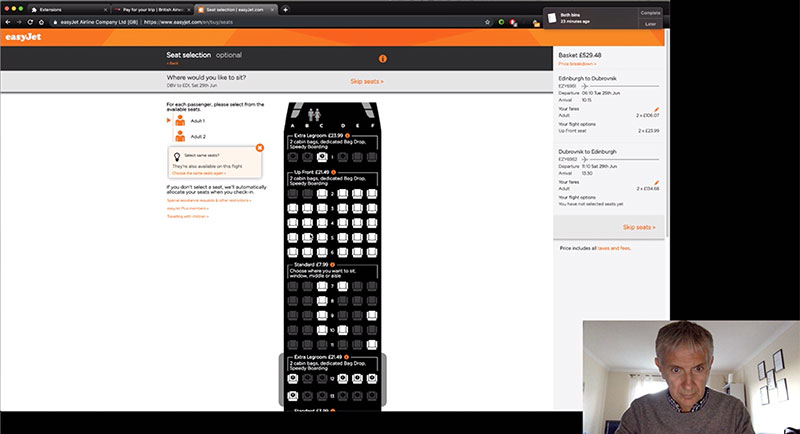Bookmark this page with the star
The height and width of the screenshot is (434, 800).
(487, 22)
